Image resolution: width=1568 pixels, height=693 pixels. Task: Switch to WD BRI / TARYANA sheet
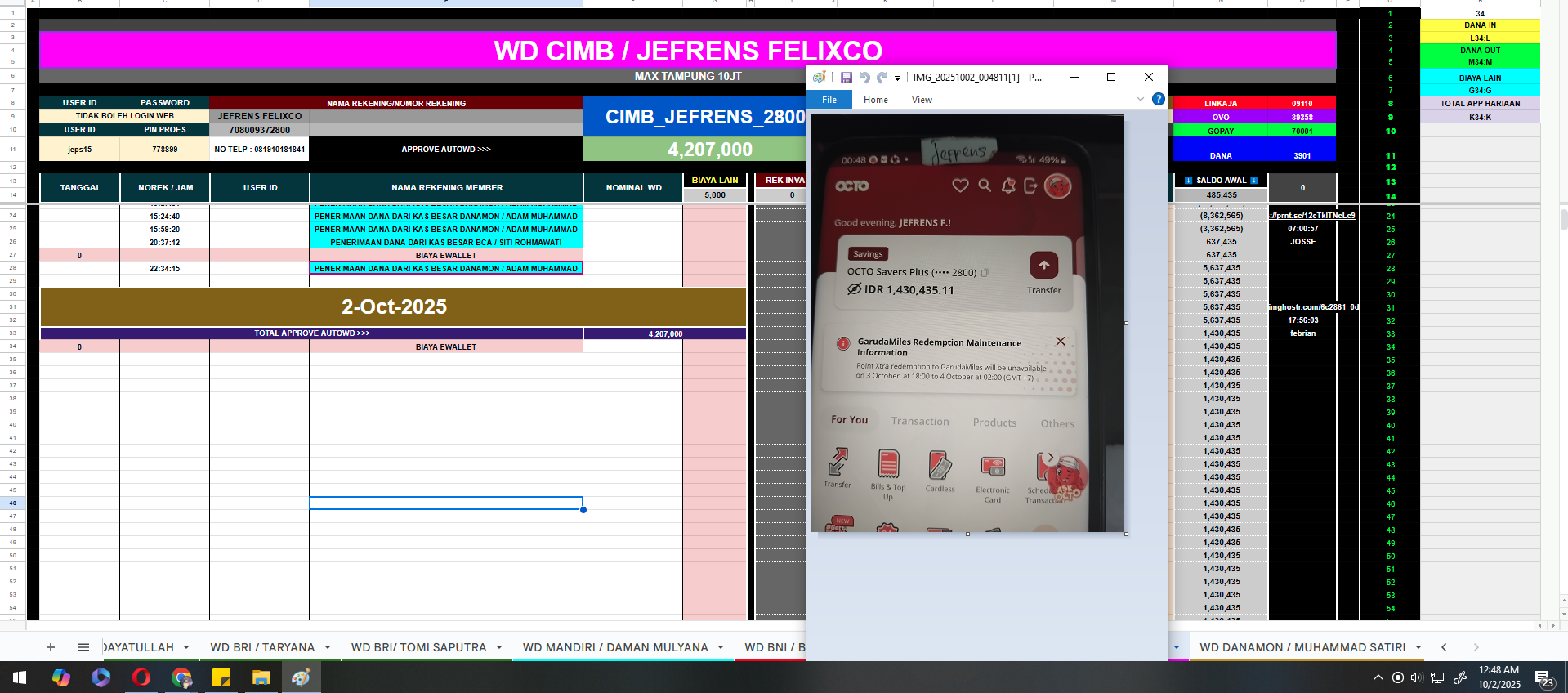point(262,647)
